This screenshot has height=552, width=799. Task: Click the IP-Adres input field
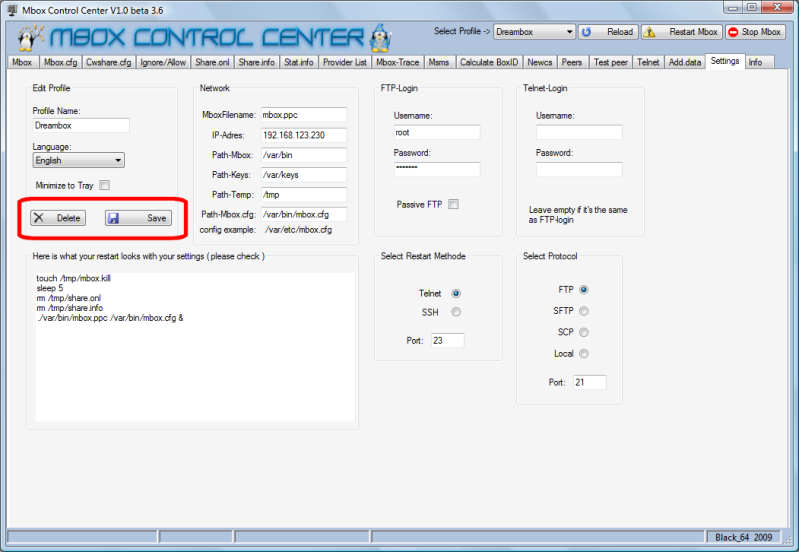click(x=304, y=135)
